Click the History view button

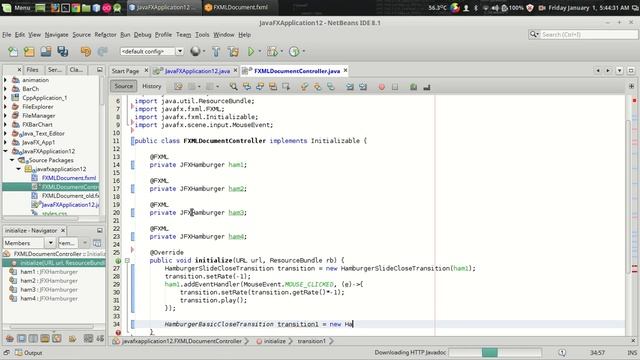point(152,86)
